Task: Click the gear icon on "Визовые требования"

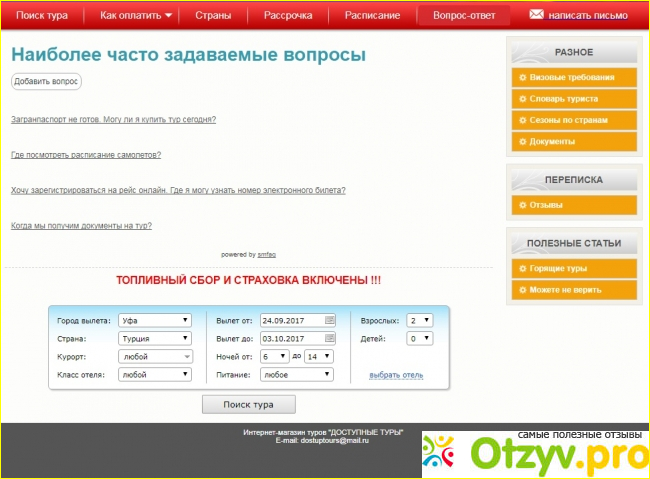Action: click(x=521, y=77)
